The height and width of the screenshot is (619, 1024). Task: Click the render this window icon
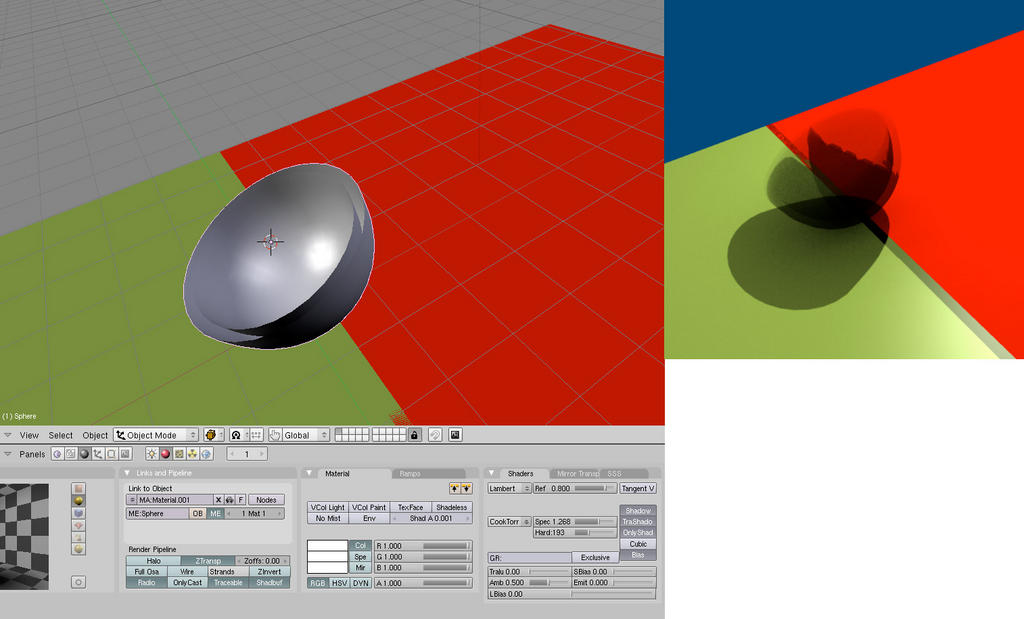click(456, 435)
